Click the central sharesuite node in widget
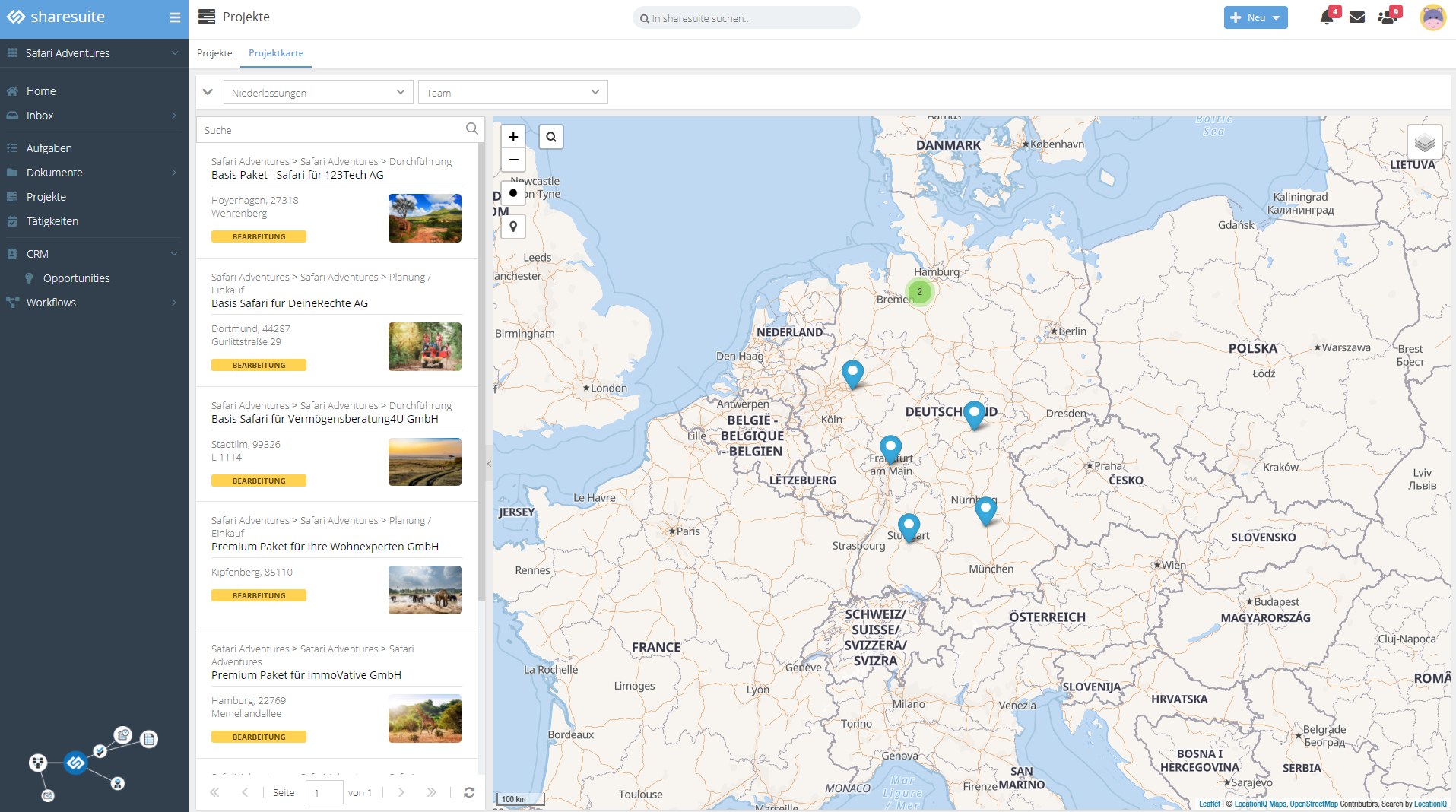This screenshot has width=1456, height=812. (x=75, y=762)
